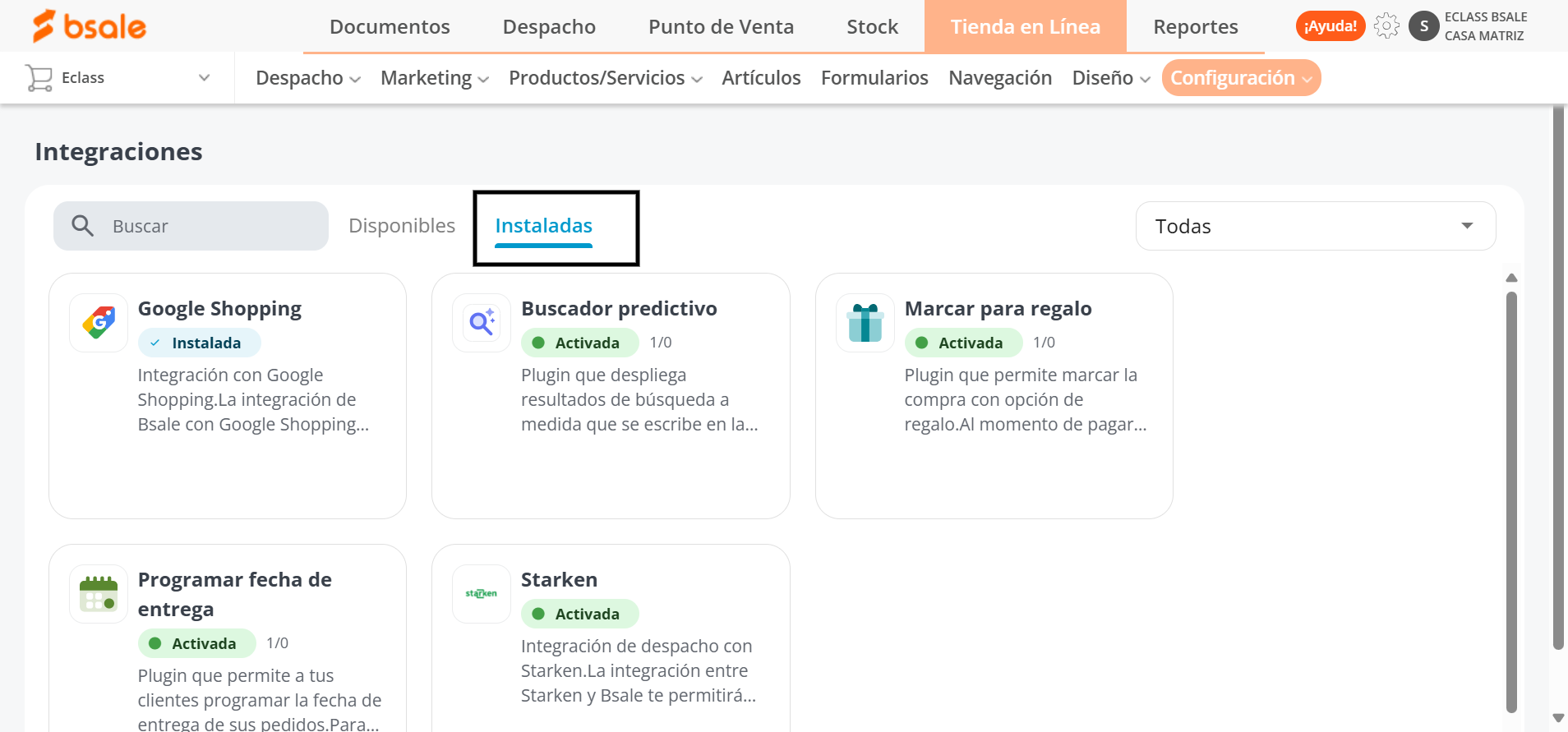Expand the Configuración dropdown
The height and width of the screenshot is (732, 1568).
click(x=1241, y=78)
